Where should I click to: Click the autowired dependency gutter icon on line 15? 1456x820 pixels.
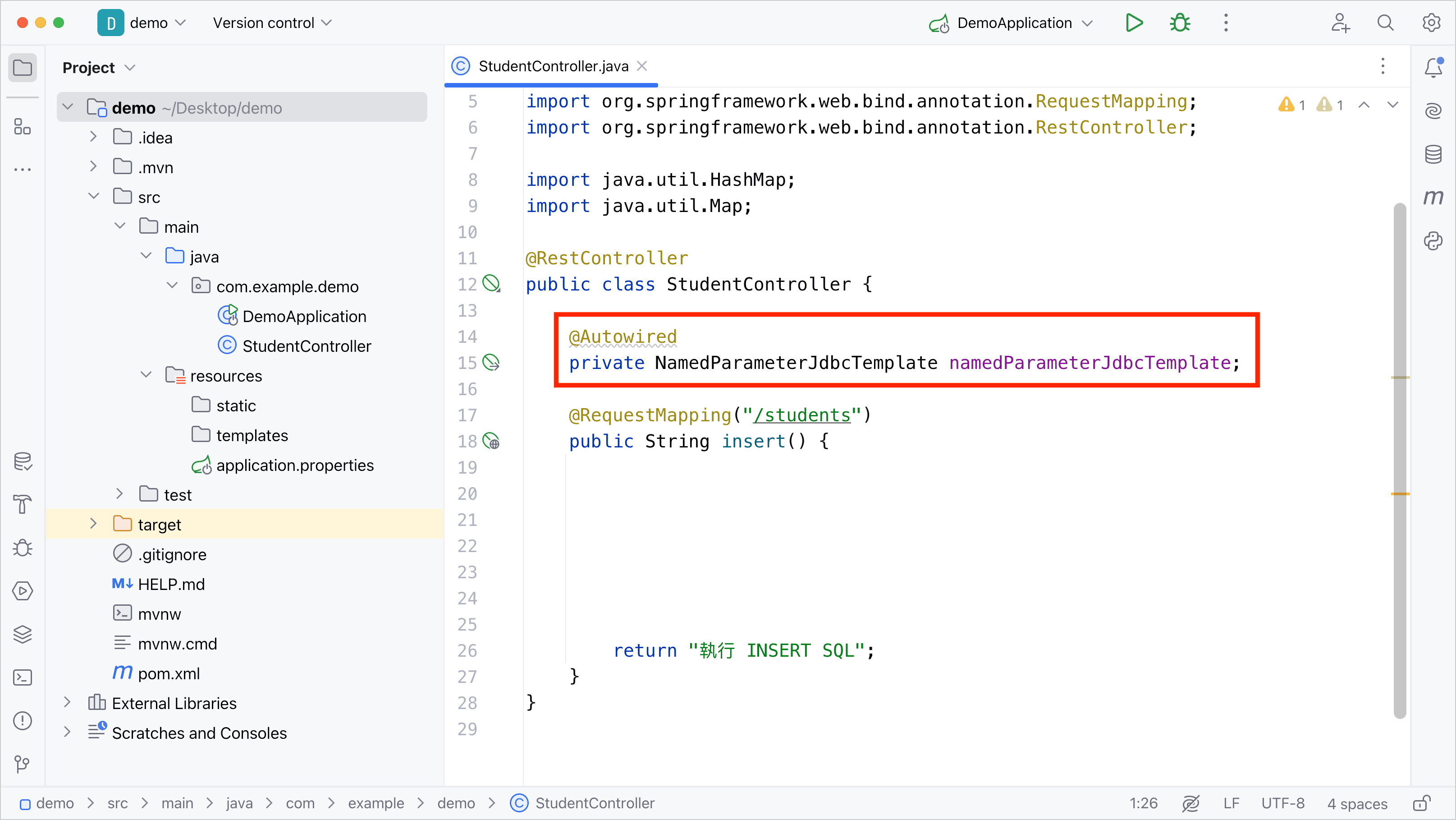(x=491, y=362)
